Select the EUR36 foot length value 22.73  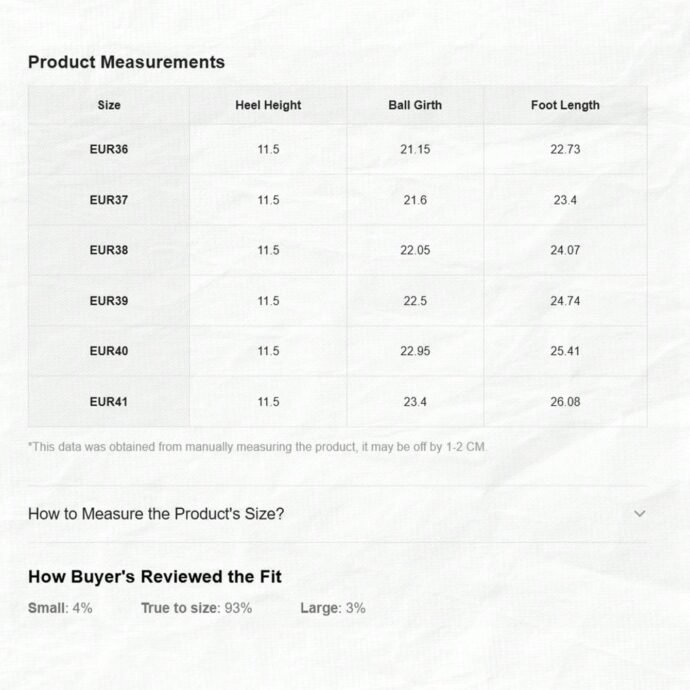[565, 149]
